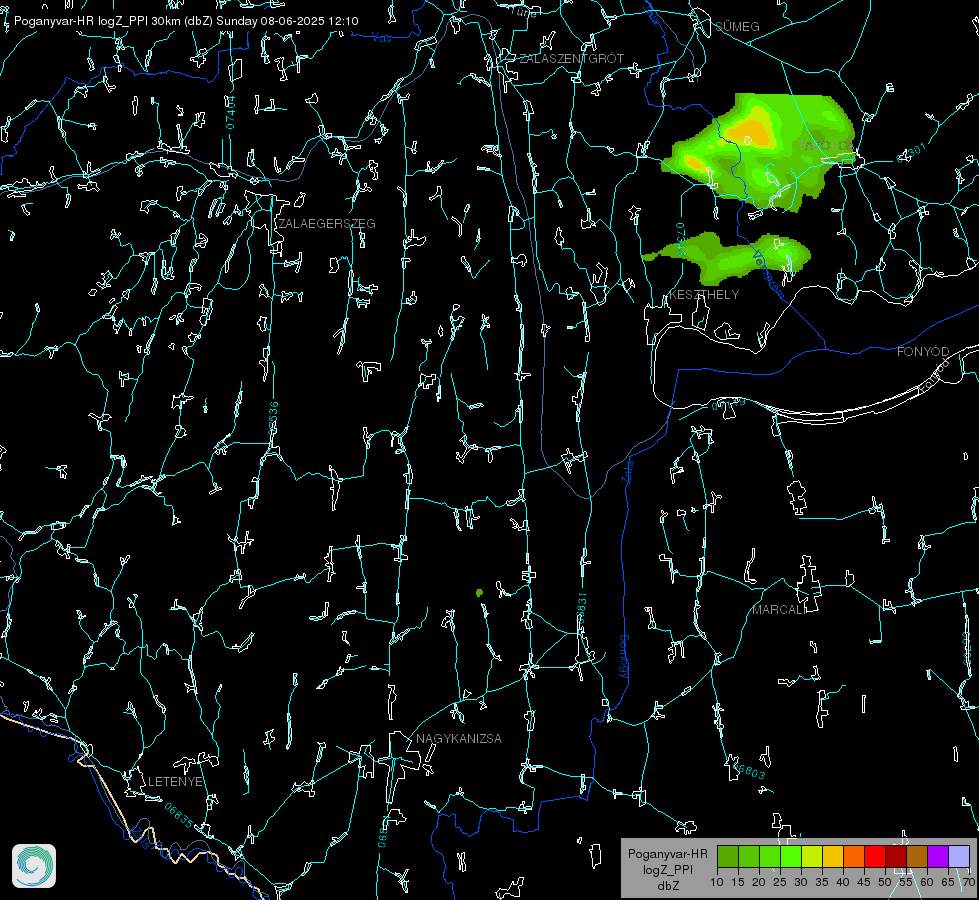Click the 15-20 dBZ green legend swatch
The height and width of the screenshot is (900, 979).
click(749, 857)
